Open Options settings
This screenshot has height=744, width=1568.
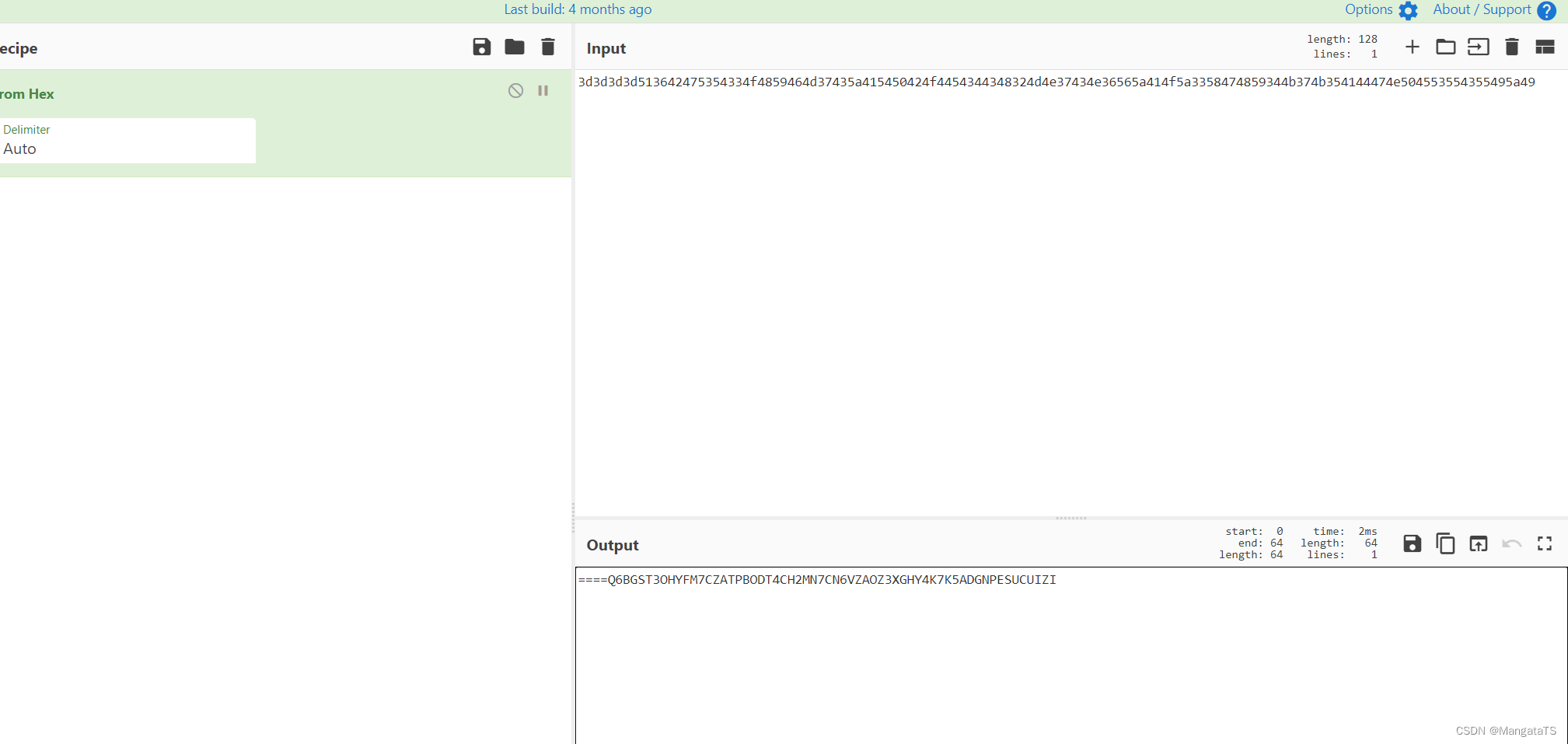[1369, 9]
